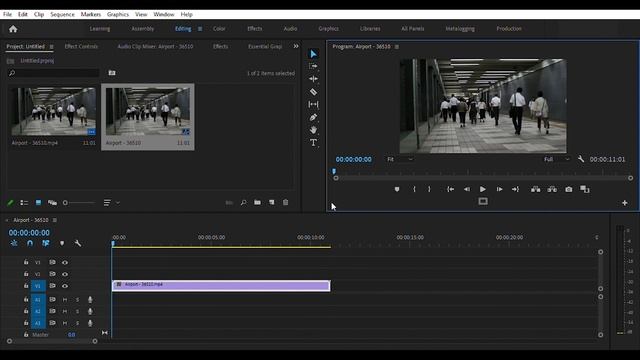
Task: Select the Selection tool arrow
Action: point(313,54)
